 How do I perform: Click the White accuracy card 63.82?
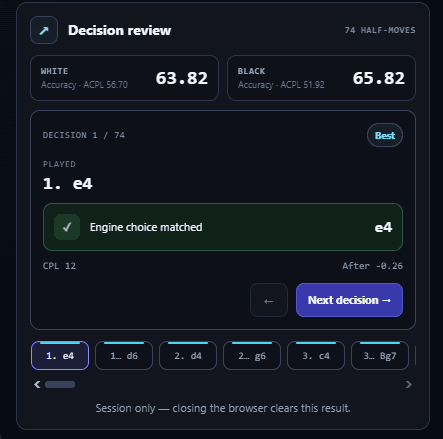[124, 78]
